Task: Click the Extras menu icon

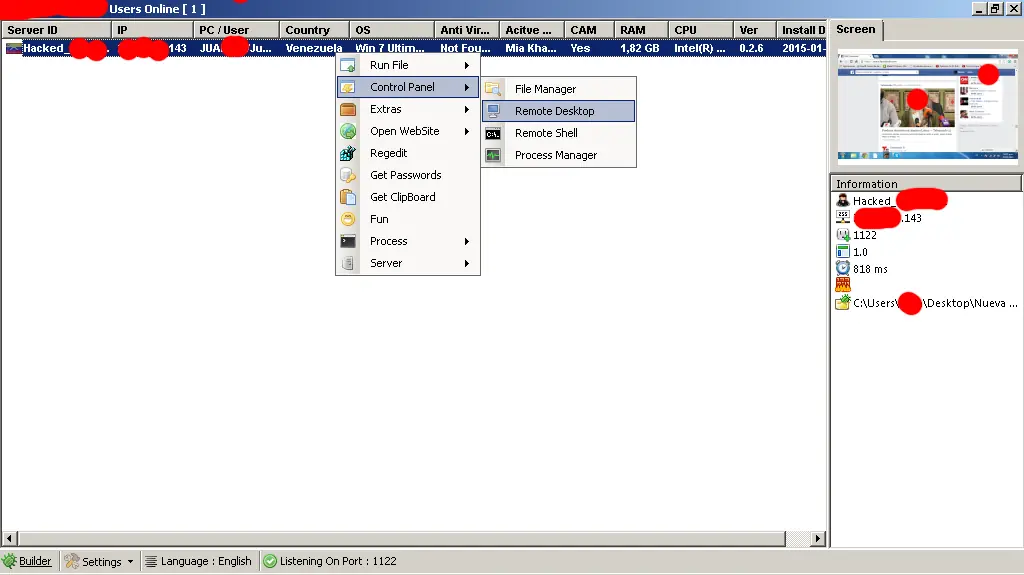Action: [348, 109]
